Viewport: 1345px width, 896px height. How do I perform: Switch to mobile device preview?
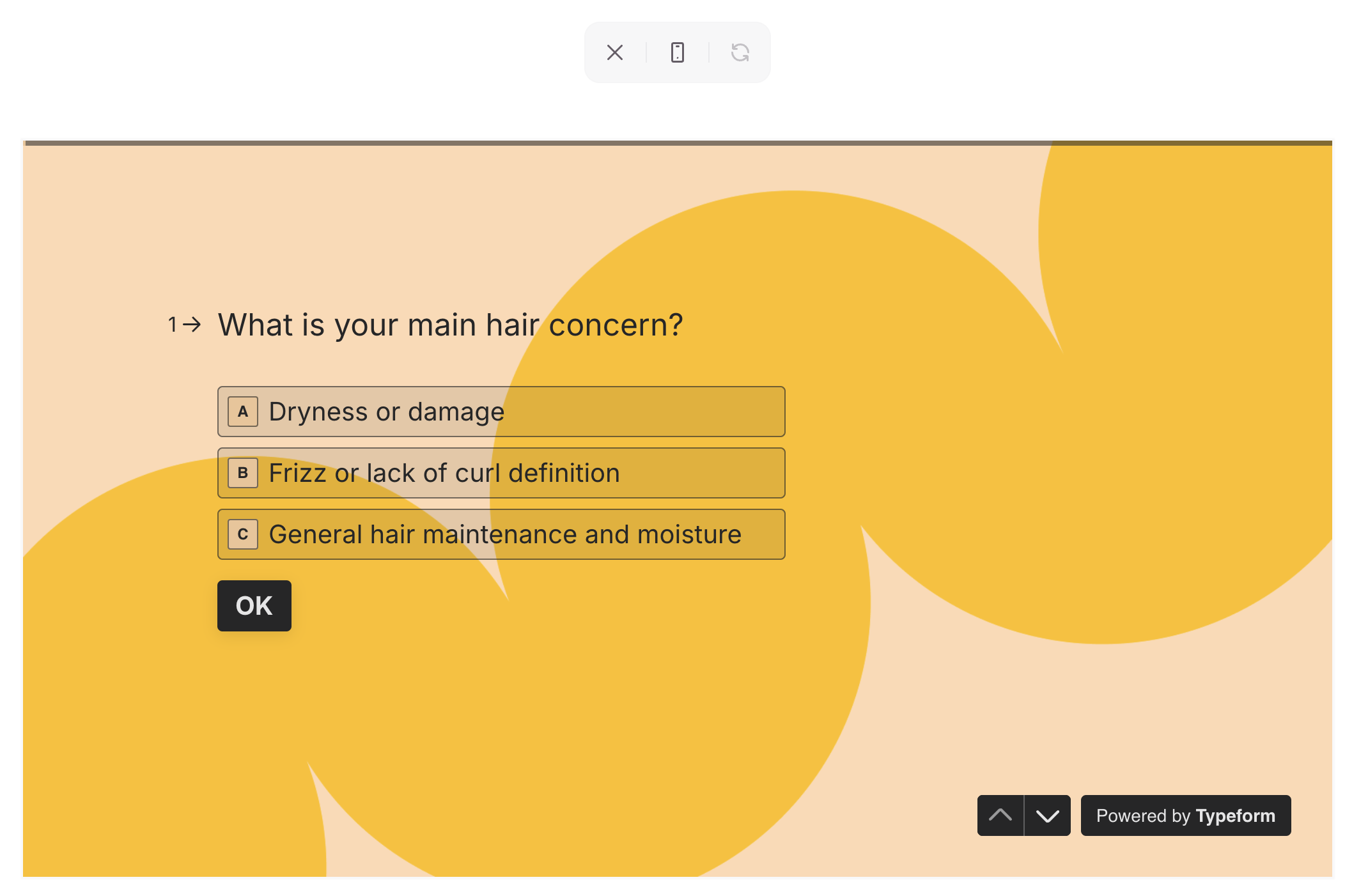[x=677, y=52]
